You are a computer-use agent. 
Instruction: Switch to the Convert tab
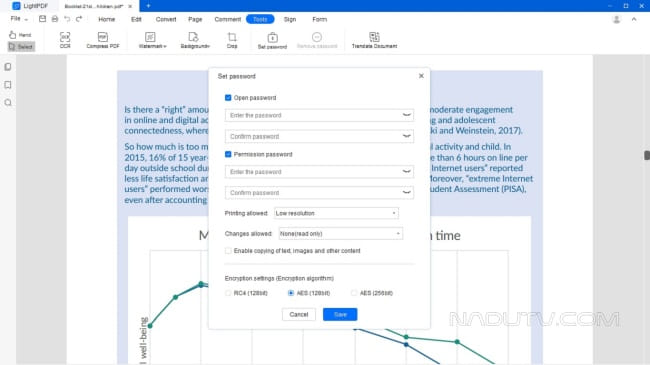click(x=166, y=19)
